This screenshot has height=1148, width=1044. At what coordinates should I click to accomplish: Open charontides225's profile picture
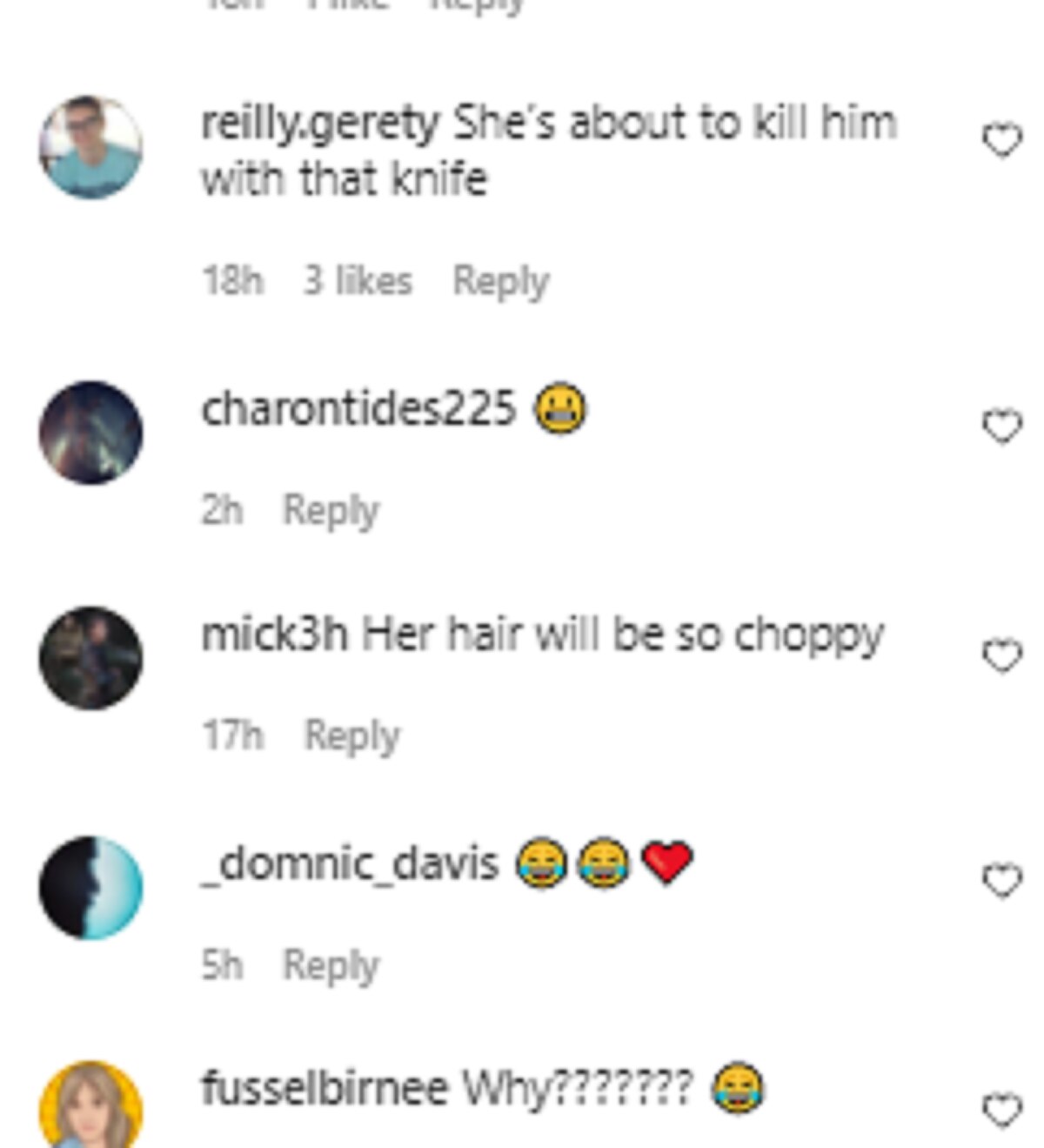90,433
